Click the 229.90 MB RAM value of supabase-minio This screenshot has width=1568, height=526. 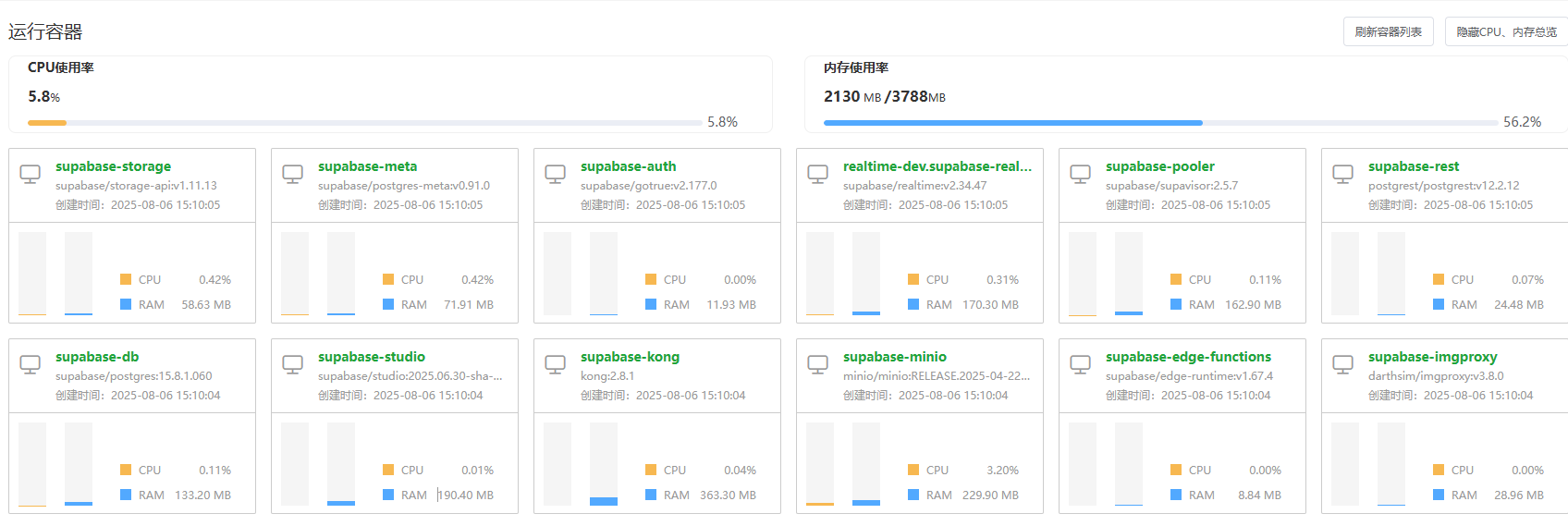(x=990, y=495)
